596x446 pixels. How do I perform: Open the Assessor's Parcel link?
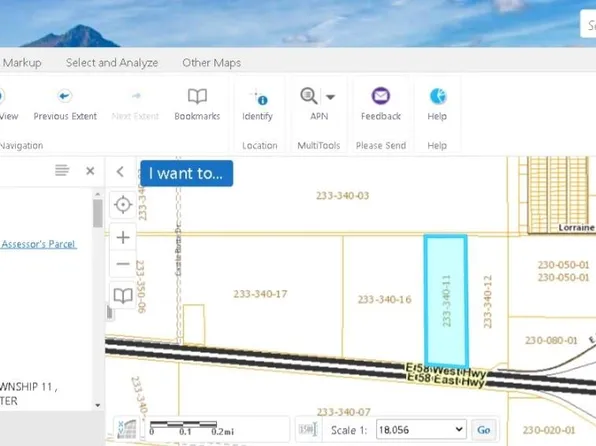coord(38,244)
